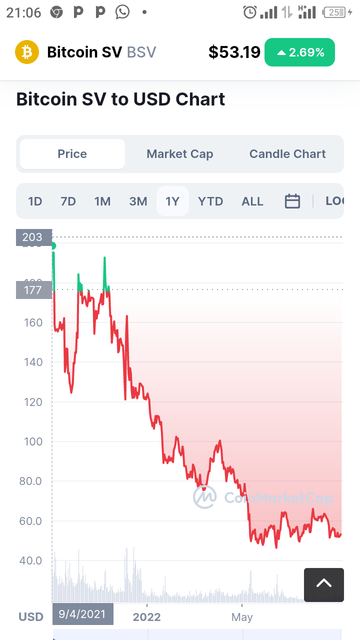
Task: Toggle the LOG scale option
Action: [x=334, y=201]
